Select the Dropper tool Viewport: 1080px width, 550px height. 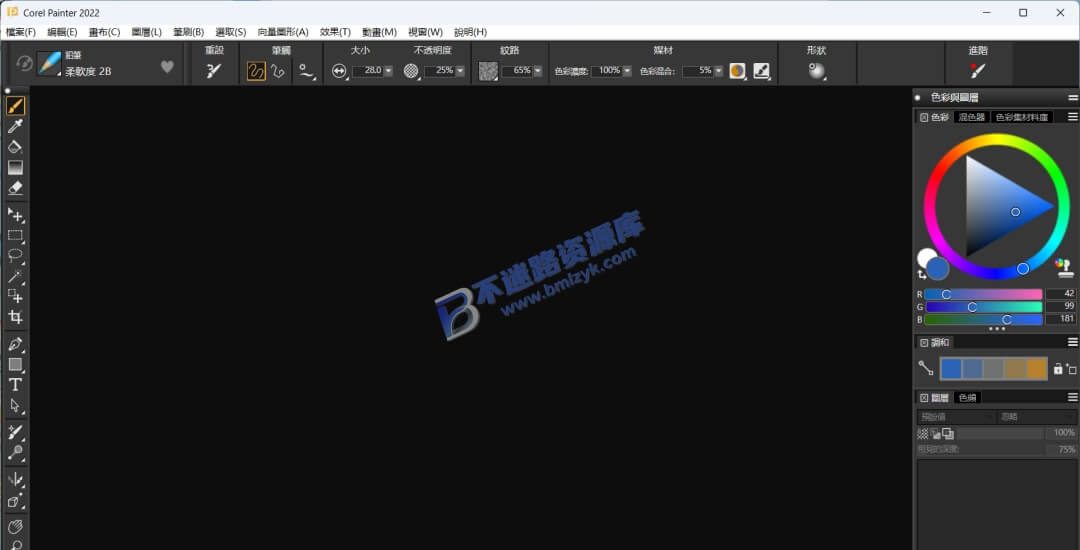click(x=15, y=126)
